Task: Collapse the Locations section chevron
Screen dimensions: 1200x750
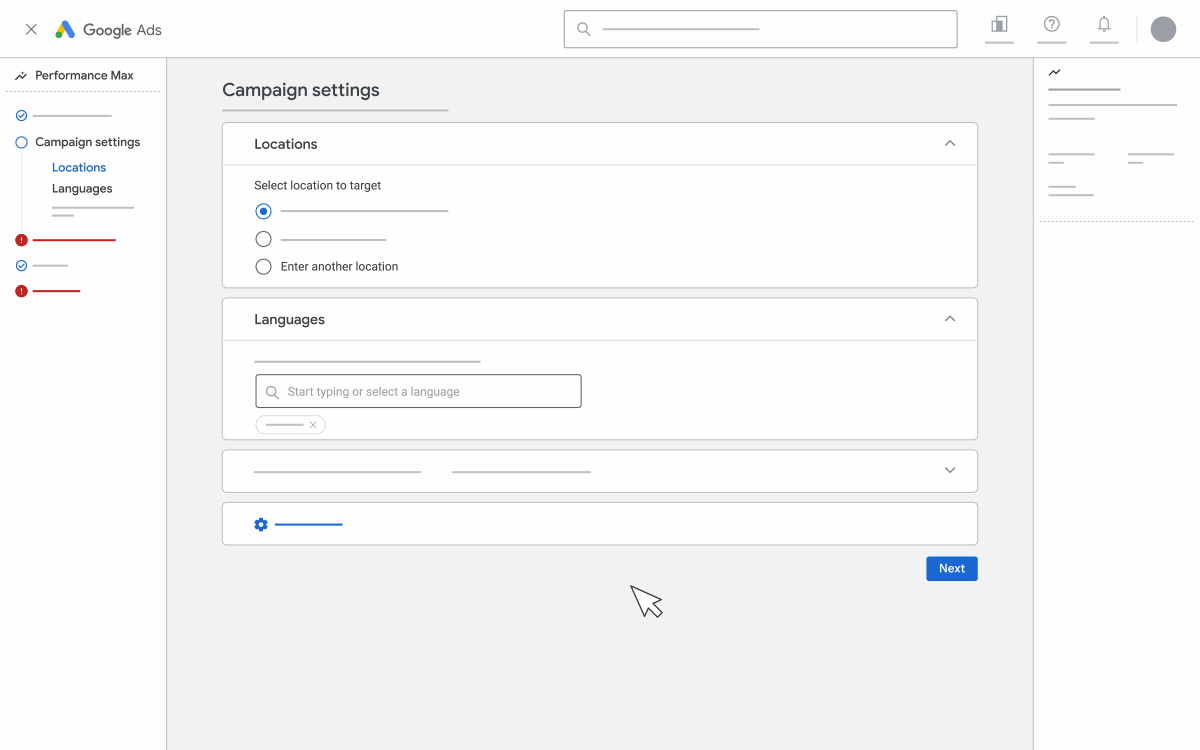Action: pyautogui.click(x=950, y=144)
